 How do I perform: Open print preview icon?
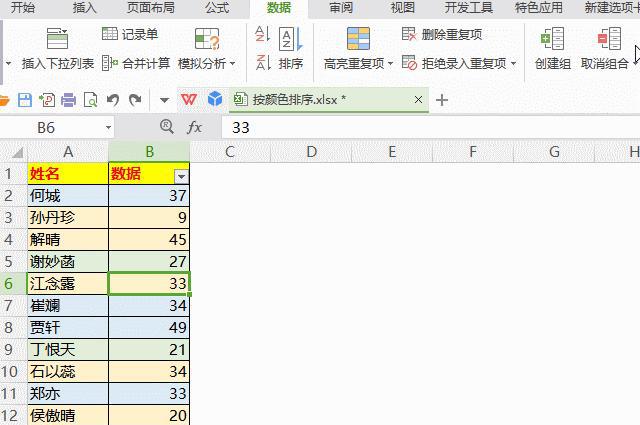point(90,100)
